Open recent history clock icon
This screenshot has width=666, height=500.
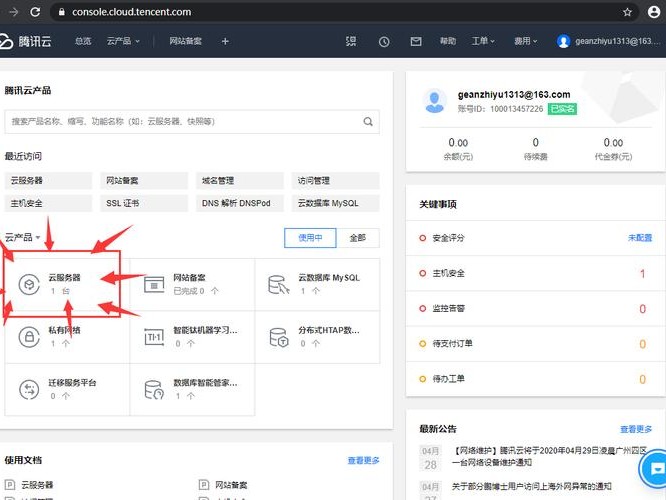pyautogui.click(x=384, y=42)
